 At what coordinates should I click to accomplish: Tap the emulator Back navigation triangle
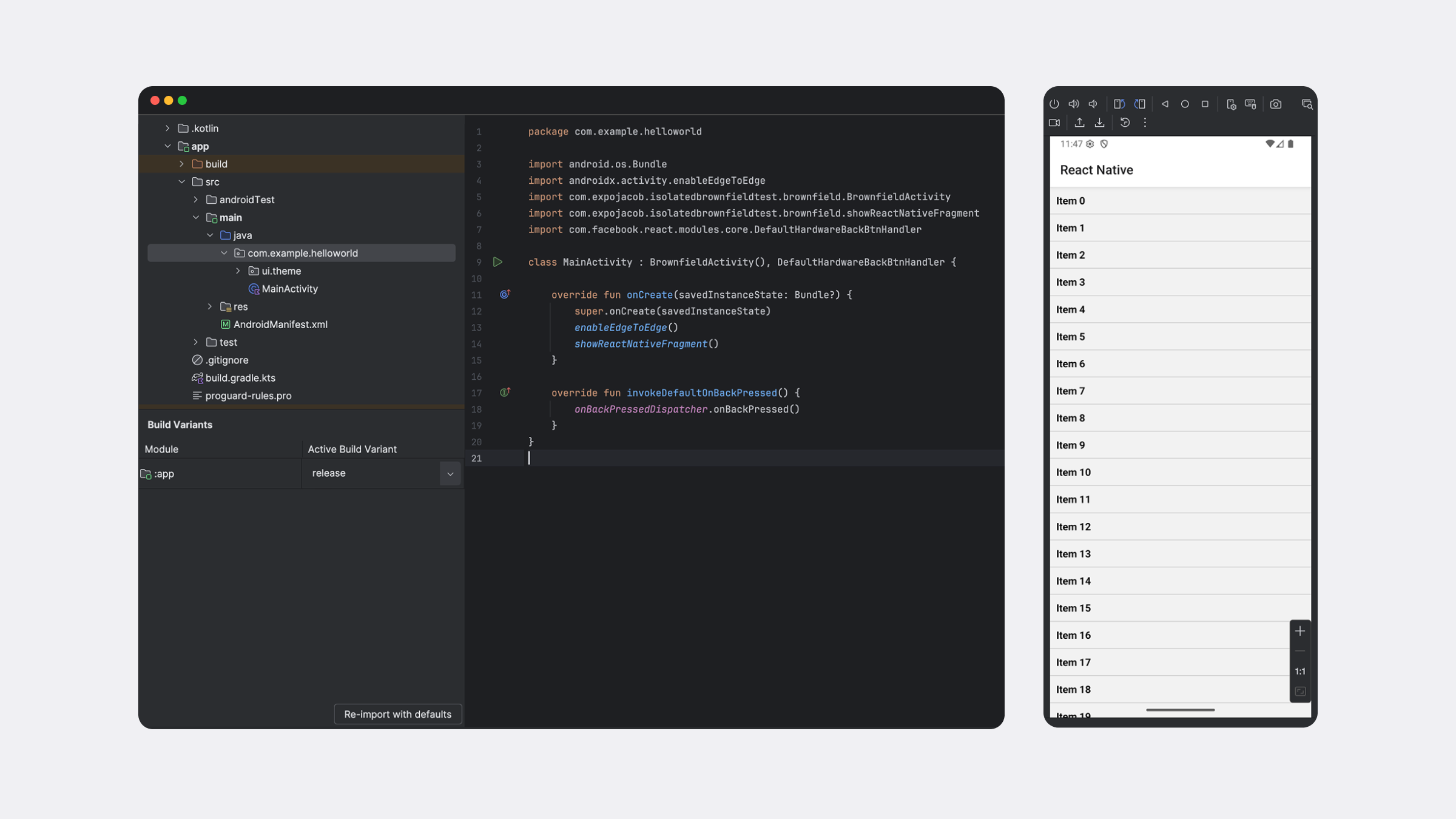pyautogui.click(x=1165, y=104)
